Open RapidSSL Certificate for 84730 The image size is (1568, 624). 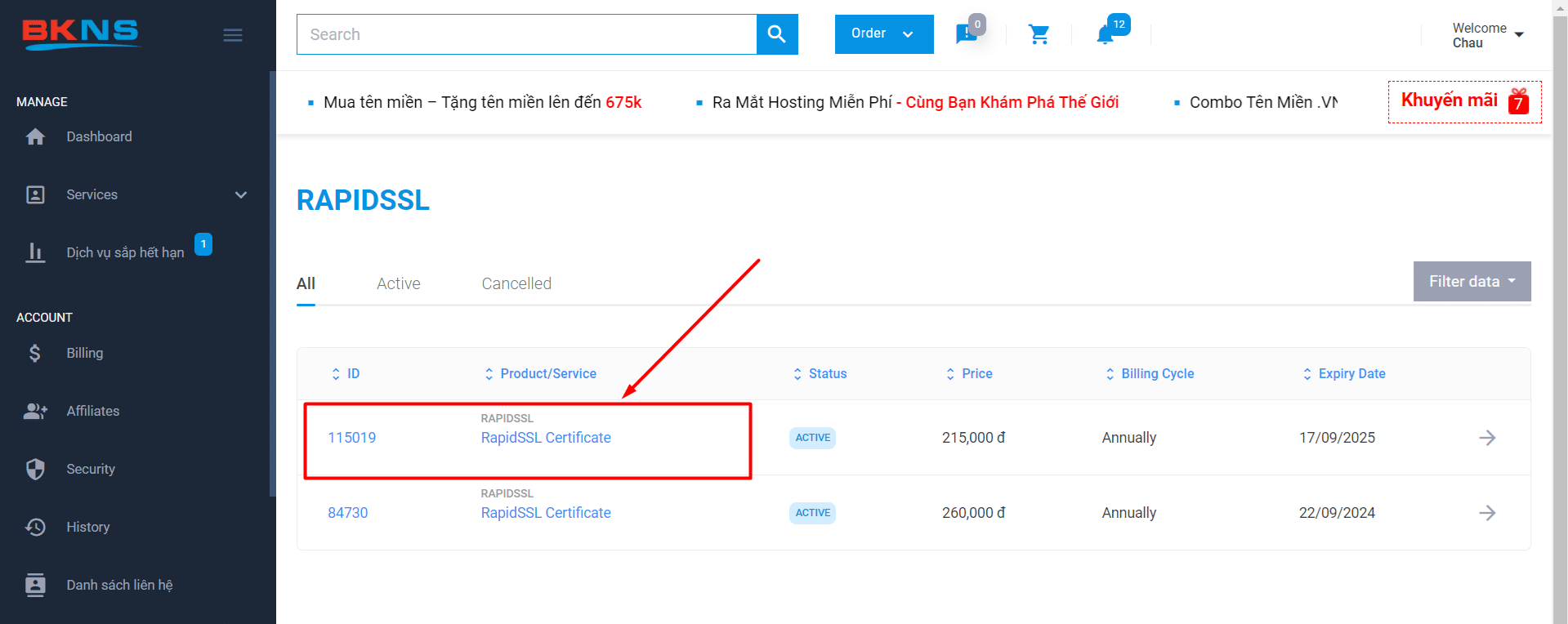coord(546,513)
